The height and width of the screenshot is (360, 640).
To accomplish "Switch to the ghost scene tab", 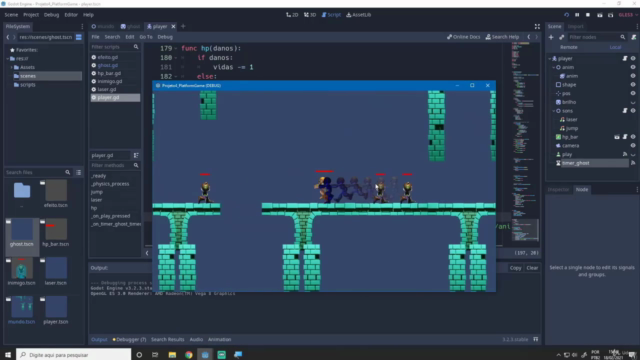I will tap(130, 26).
